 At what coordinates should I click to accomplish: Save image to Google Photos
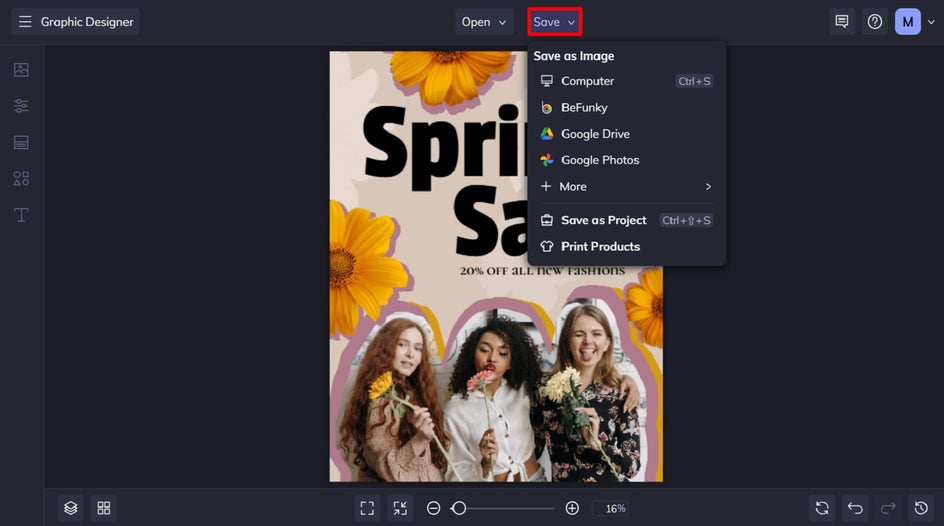pos(626,160)
